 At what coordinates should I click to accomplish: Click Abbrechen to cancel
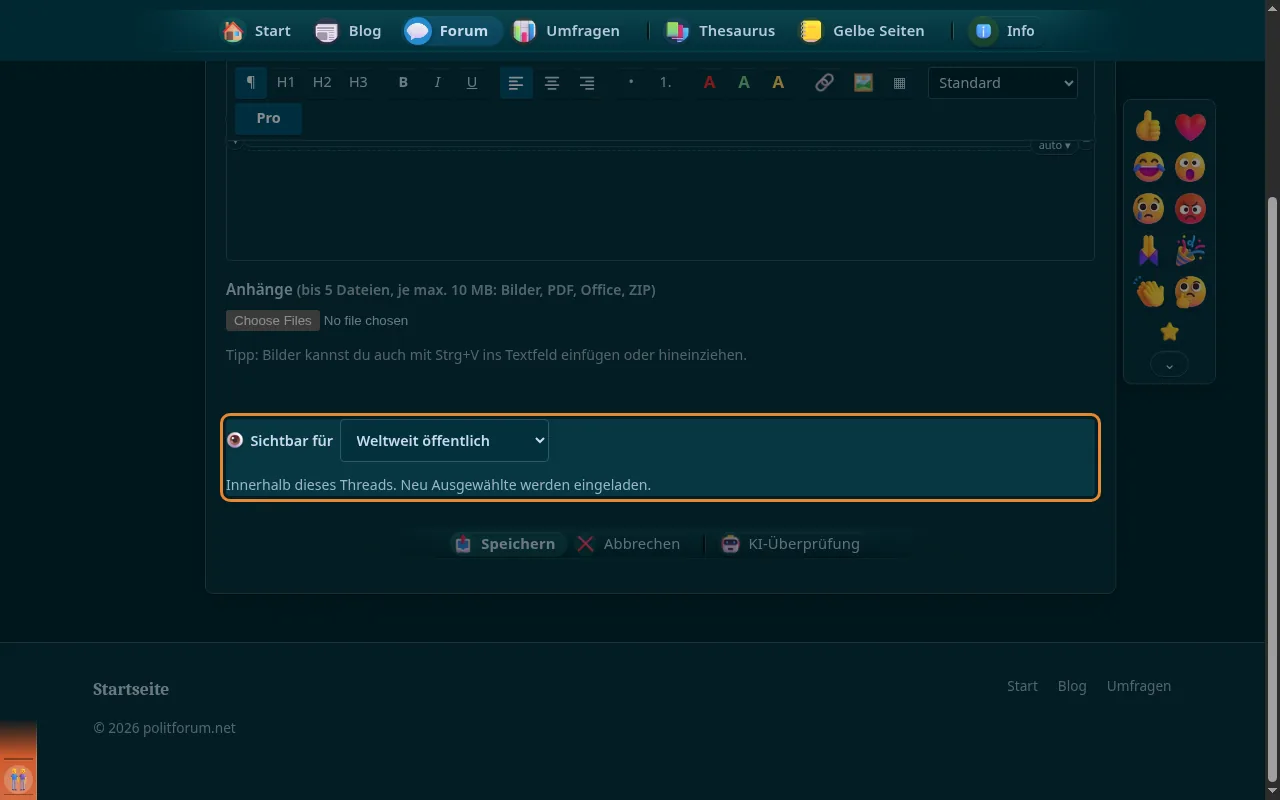tap(628, 544)
